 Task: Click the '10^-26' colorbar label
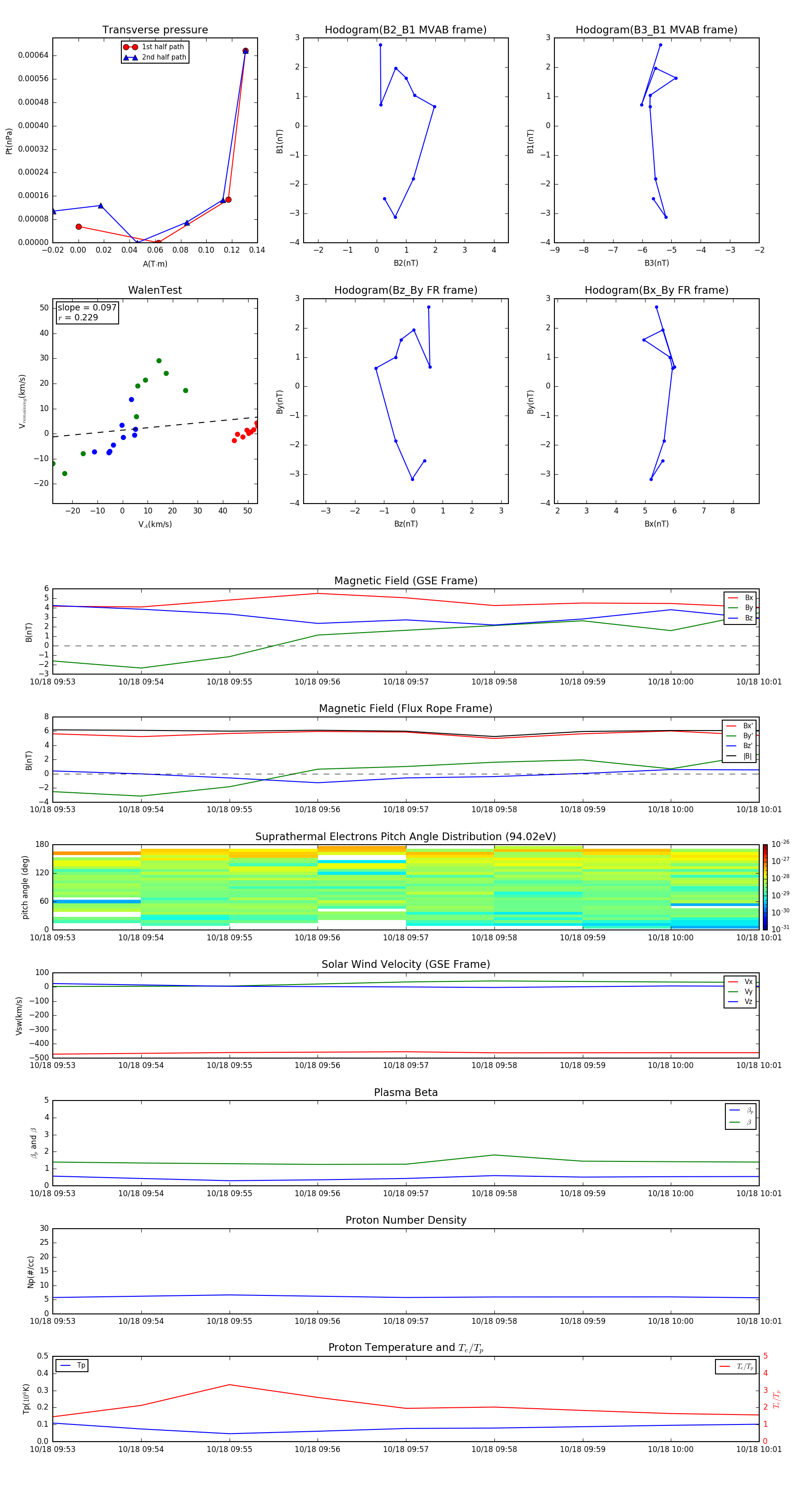click(x=780, y=844)
